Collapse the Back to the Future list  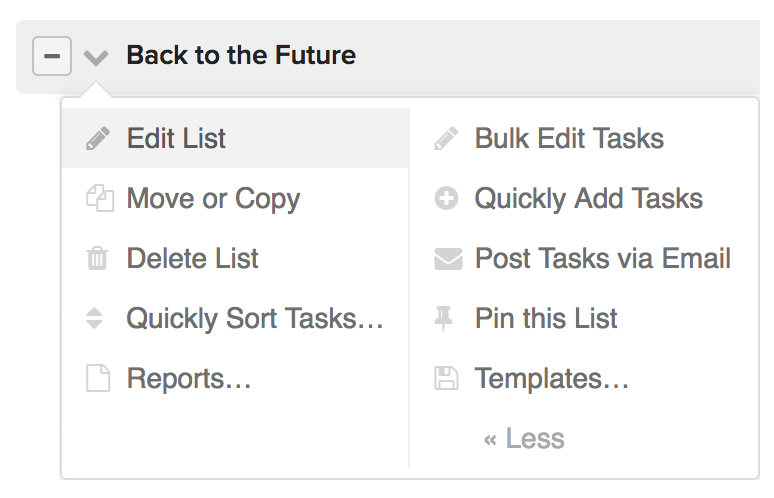coord(51,56)
